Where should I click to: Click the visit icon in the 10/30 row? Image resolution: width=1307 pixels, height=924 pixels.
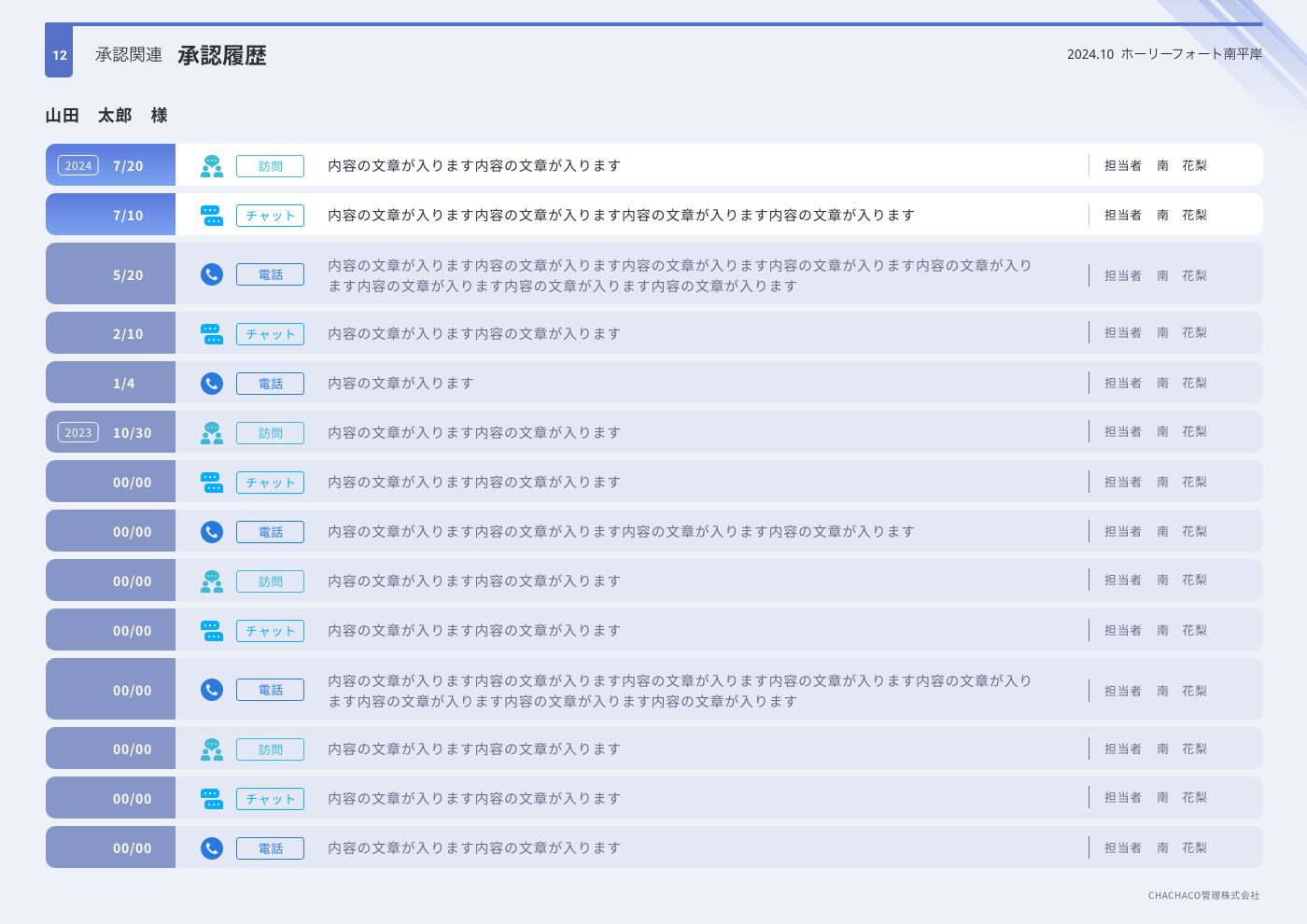(212, 433)
